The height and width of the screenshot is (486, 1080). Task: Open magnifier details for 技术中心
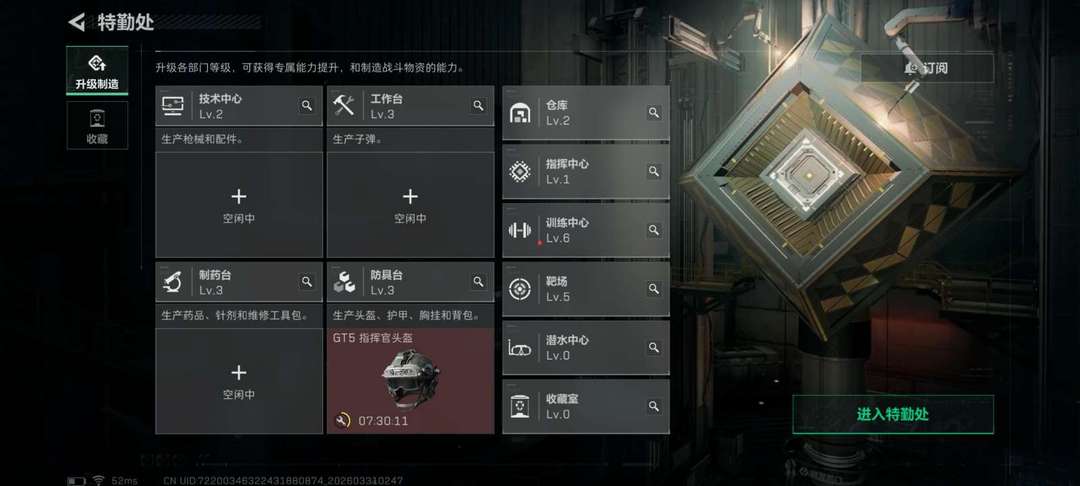[307, 105]
